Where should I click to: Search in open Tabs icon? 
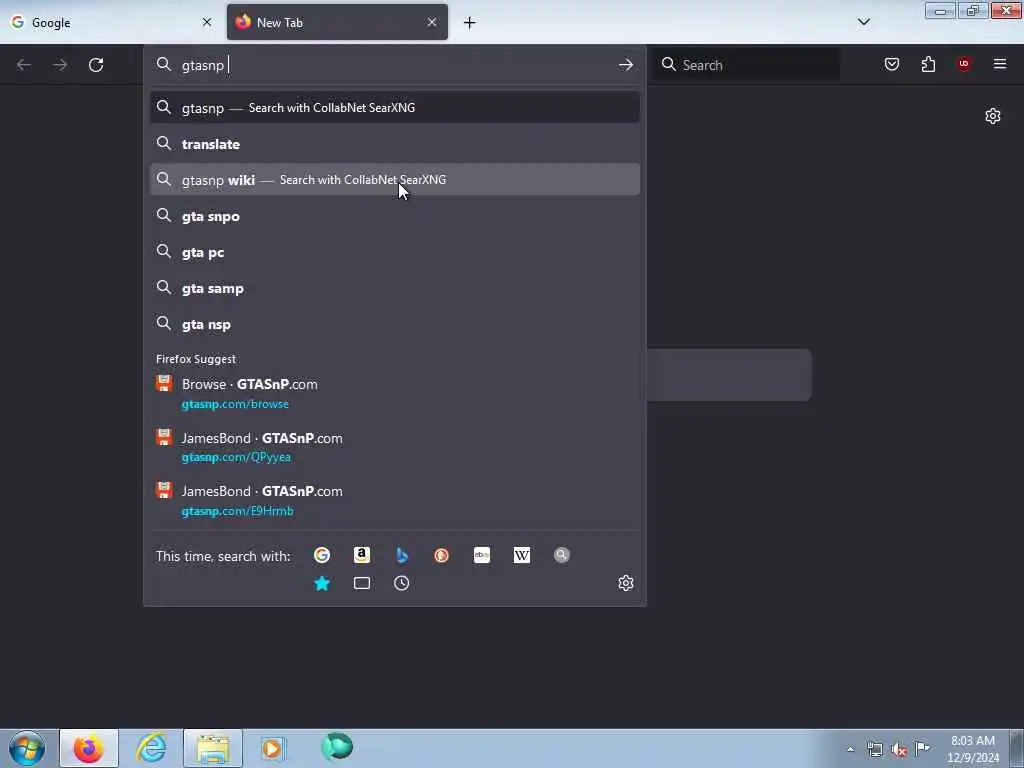362,583
